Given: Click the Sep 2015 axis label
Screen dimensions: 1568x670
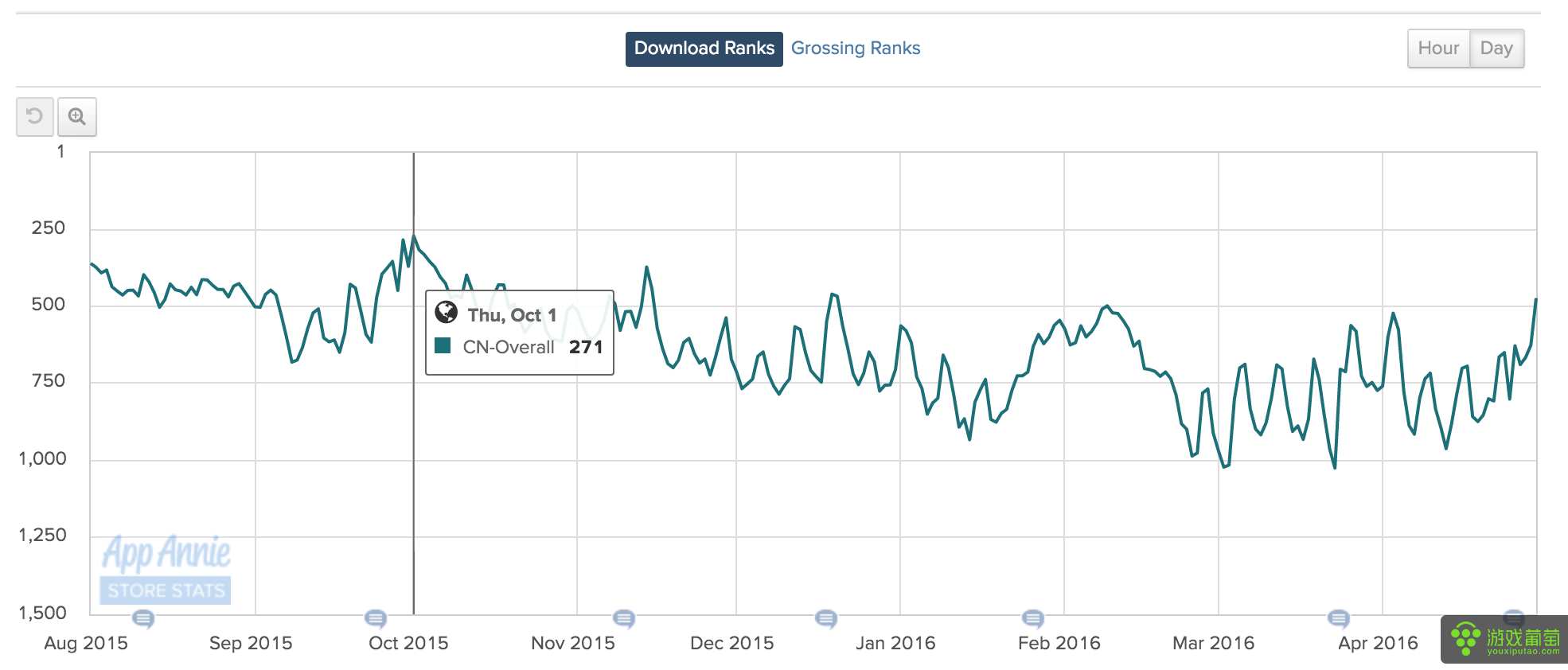Looking at the screenshot, I should [251, 643].
